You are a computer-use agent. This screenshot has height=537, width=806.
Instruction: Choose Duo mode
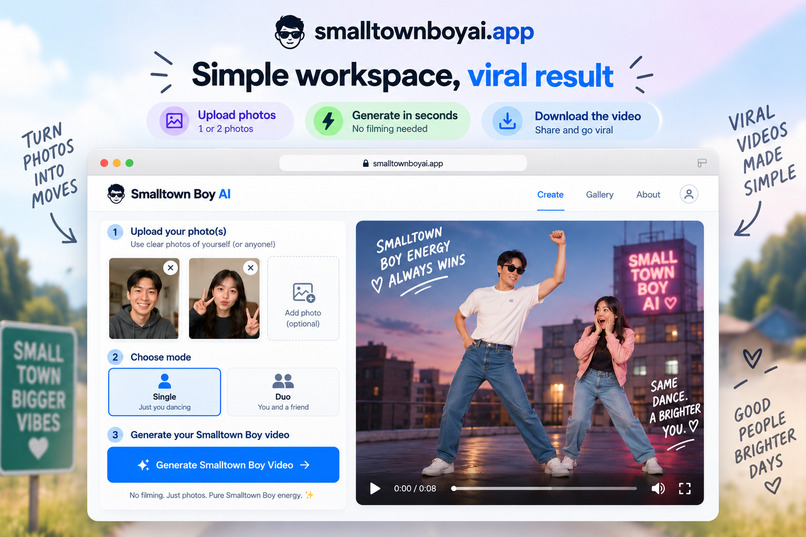pyautogui.click(x=283, y=392)
